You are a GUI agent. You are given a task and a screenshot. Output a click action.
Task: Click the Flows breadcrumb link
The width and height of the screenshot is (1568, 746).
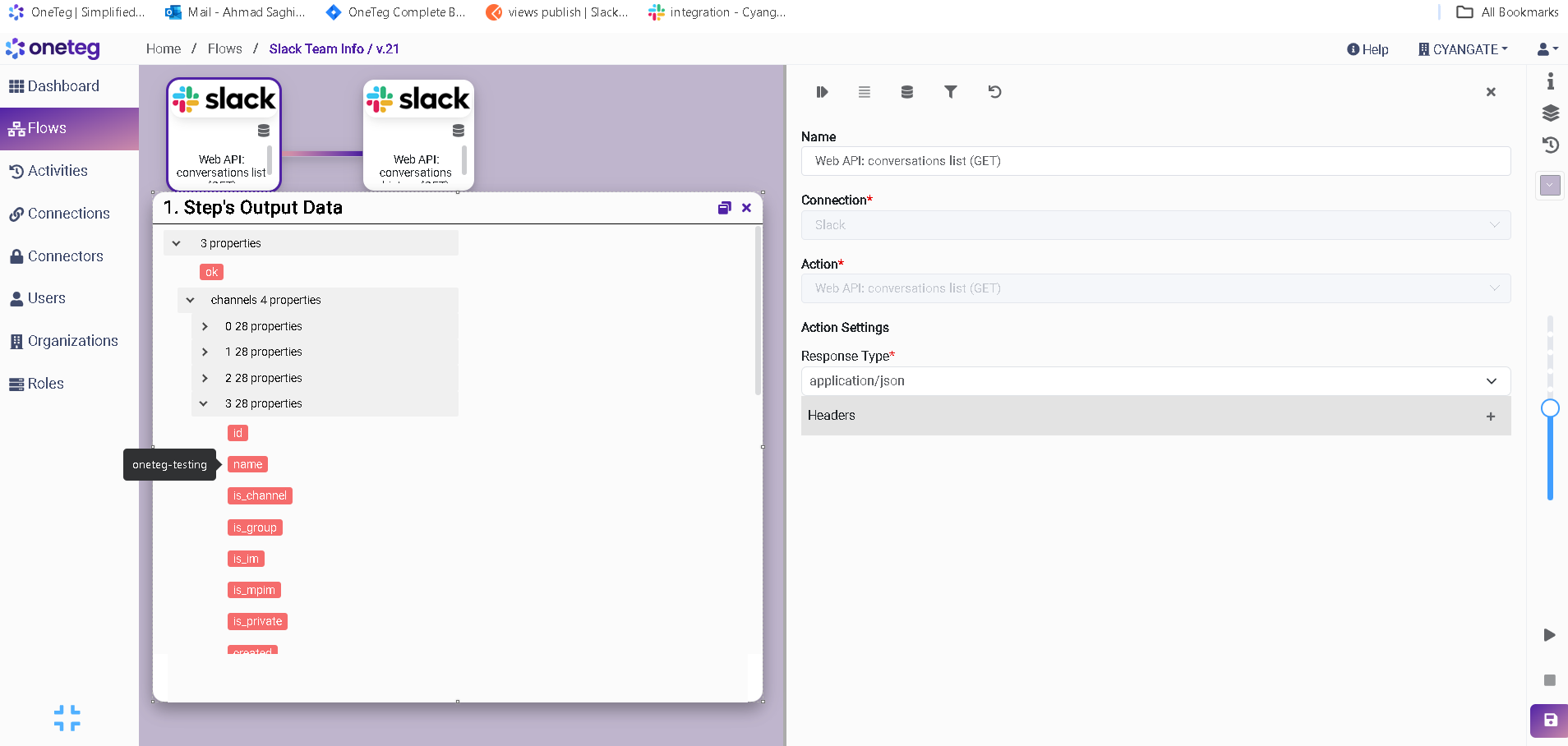(224, 49)
